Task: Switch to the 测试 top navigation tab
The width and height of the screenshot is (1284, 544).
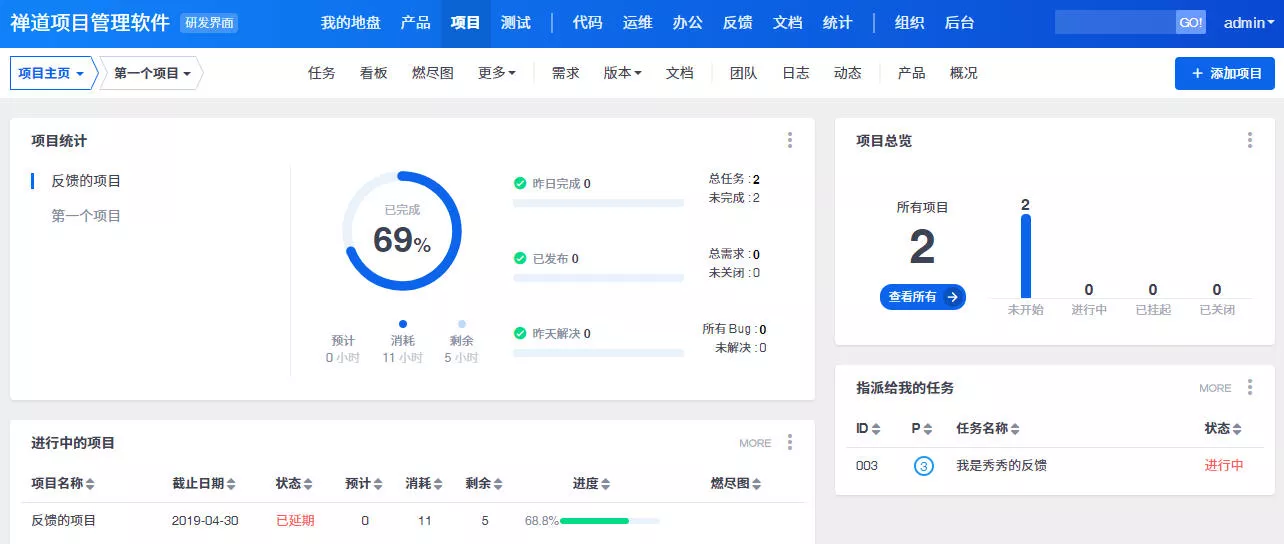Action: tap(516, 23)
